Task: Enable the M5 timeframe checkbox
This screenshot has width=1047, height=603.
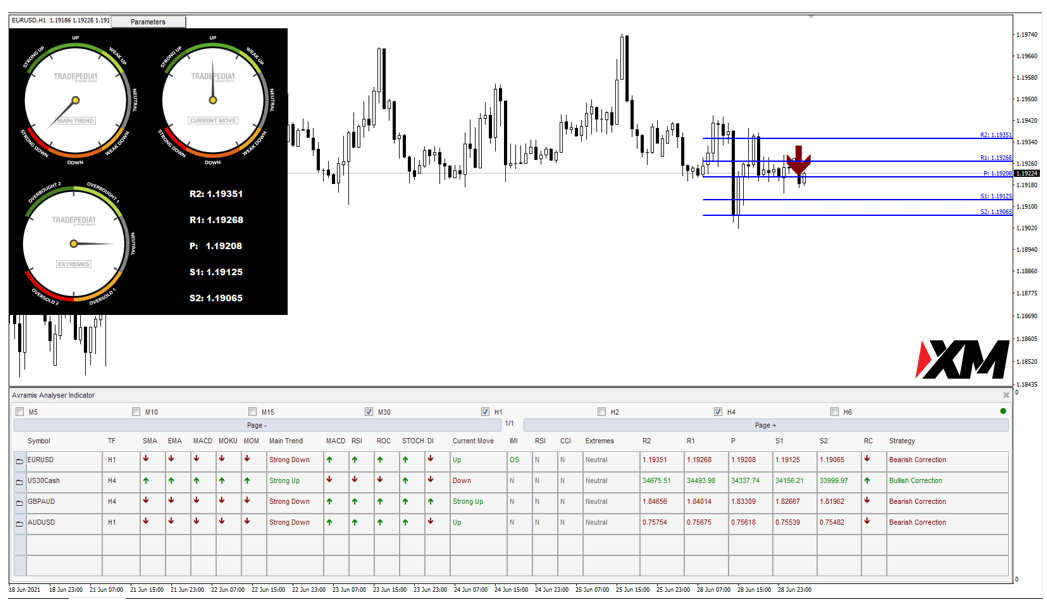Action: (20, 411)
